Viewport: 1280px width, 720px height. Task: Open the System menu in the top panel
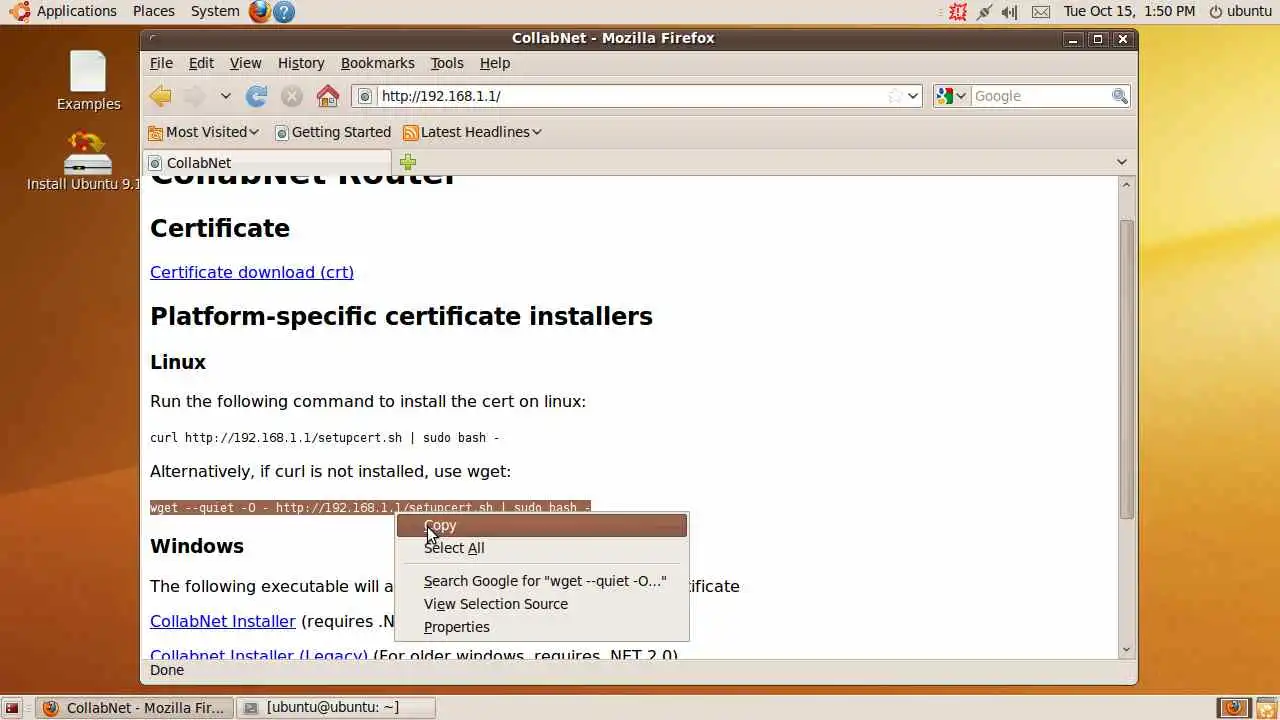(215, 11)
